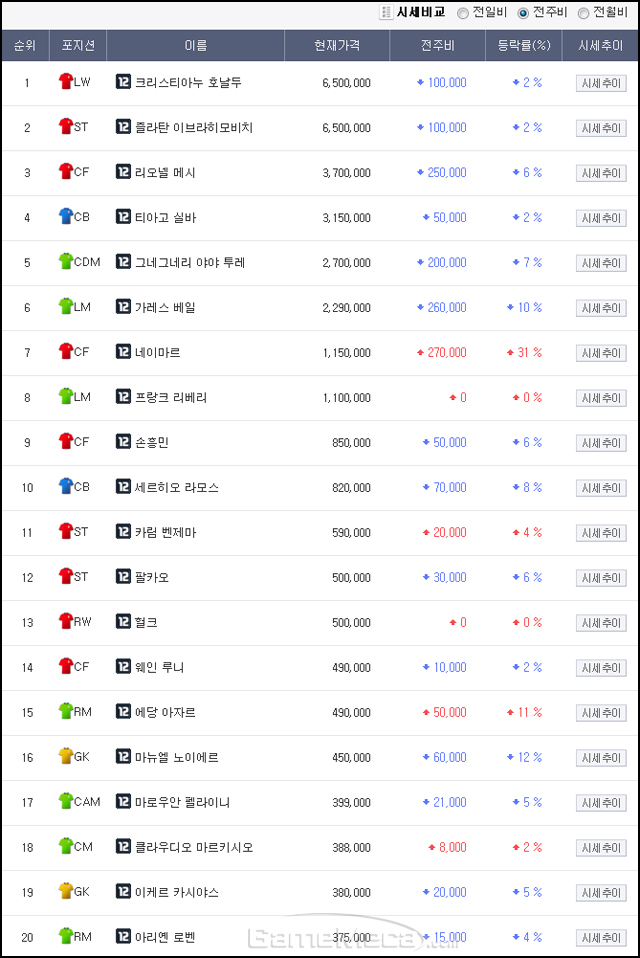Click season 12 badge beside 에당 아자르

click(x=123, y=711)
